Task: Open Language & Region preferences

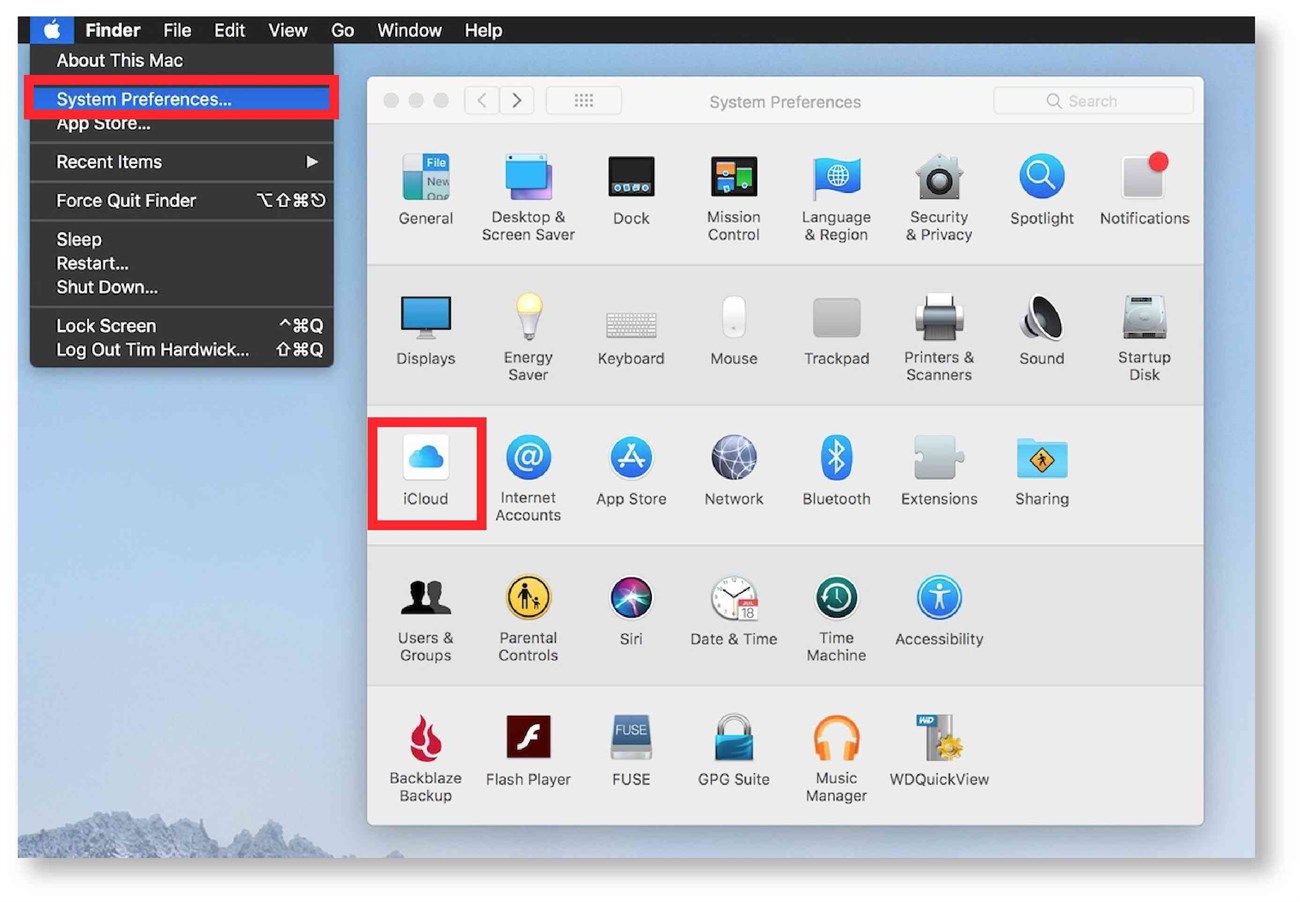Action: pyautogui.click(x=836, y=197)
